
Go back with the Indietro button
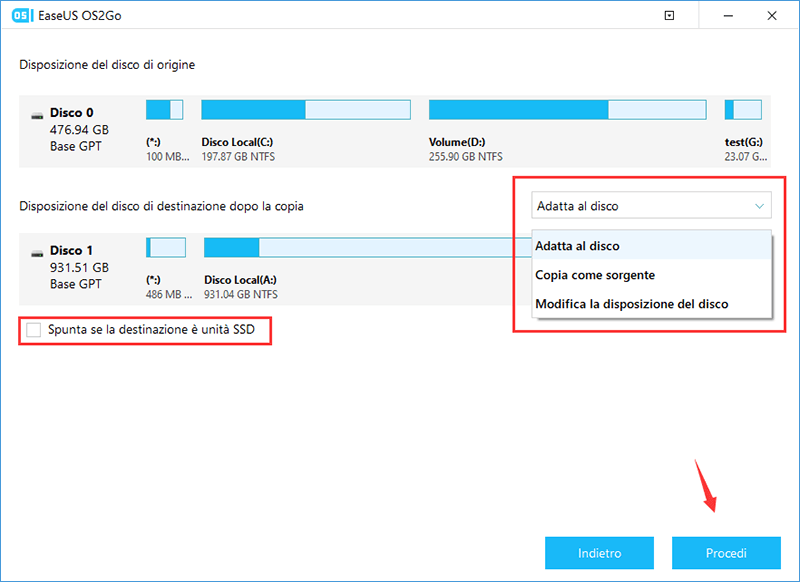point(599,553)
